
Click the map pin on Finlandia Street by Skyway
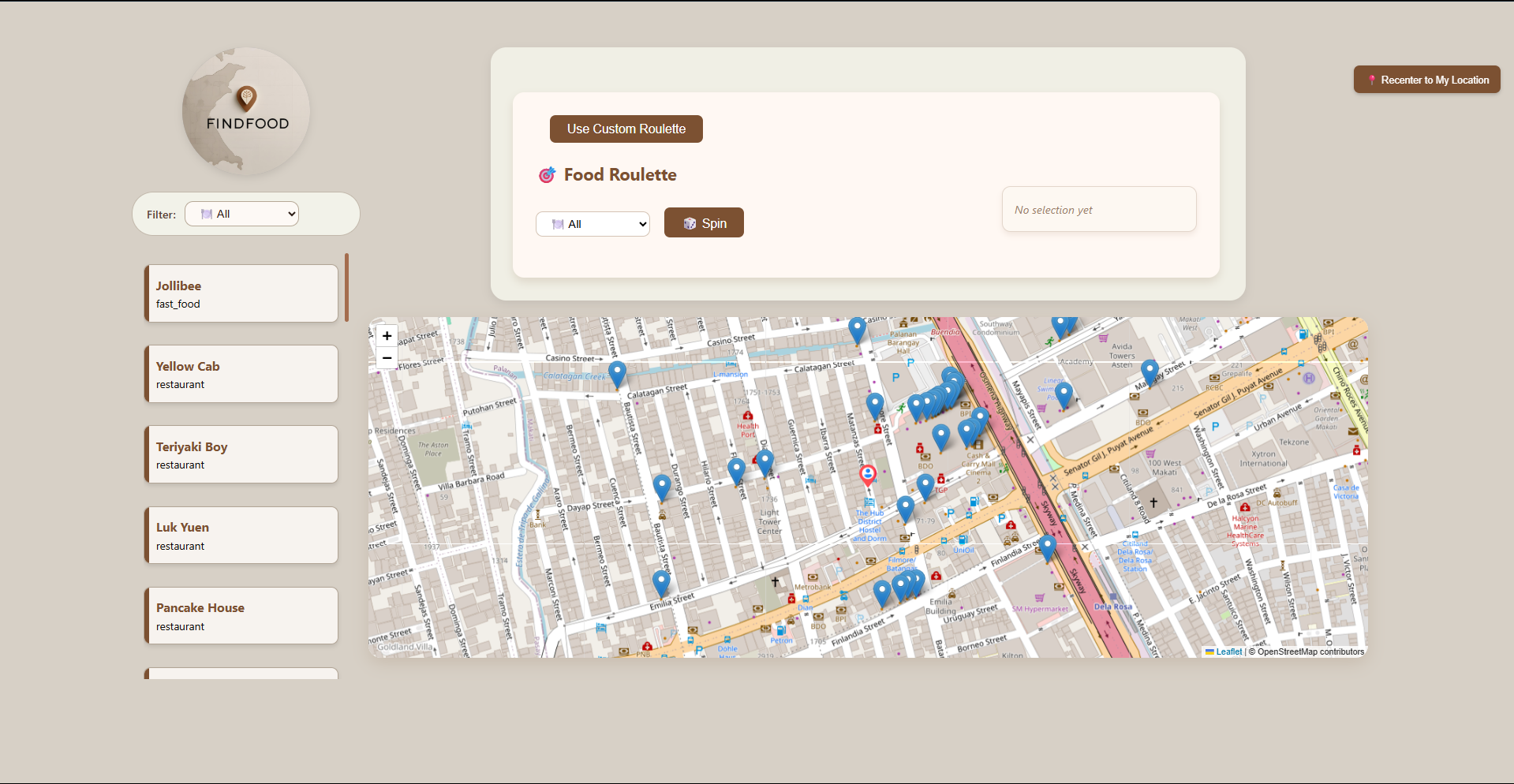(1048, 548)
